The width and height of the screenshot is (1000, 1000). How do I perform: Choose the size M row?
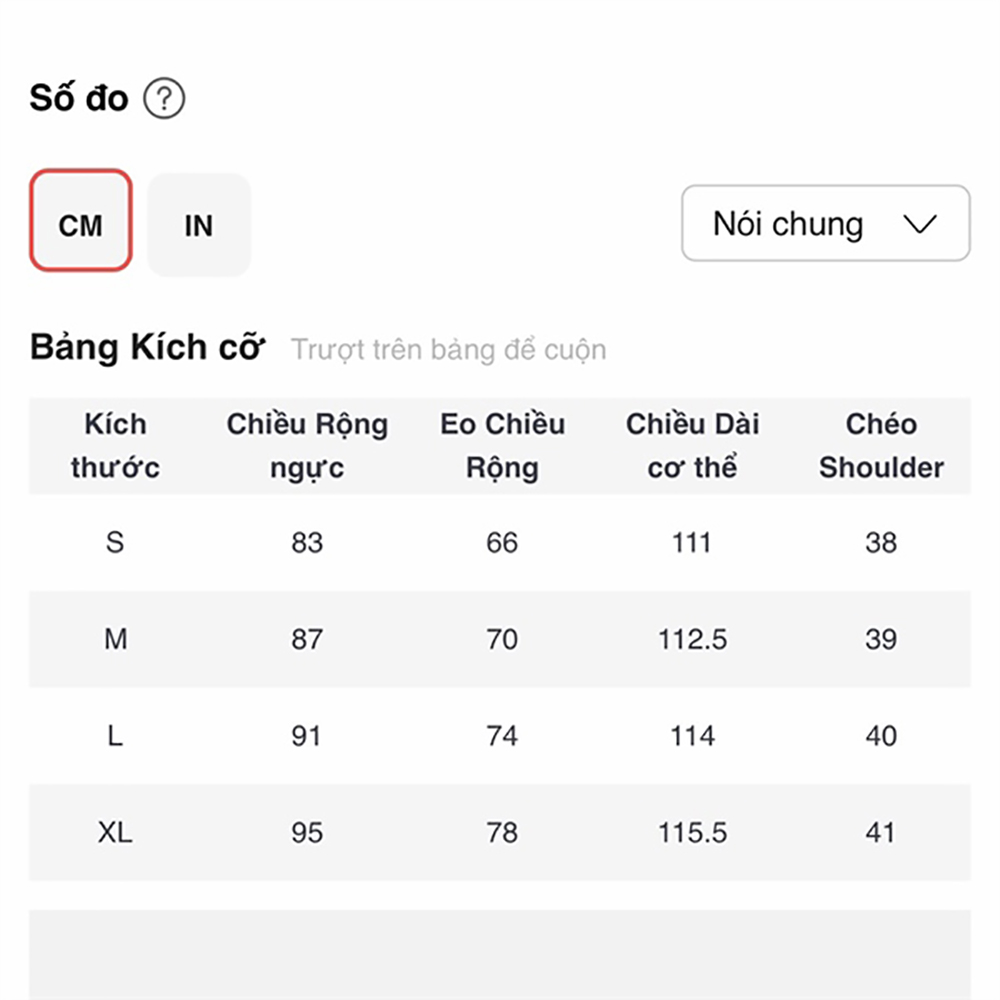tap(500, 639)
